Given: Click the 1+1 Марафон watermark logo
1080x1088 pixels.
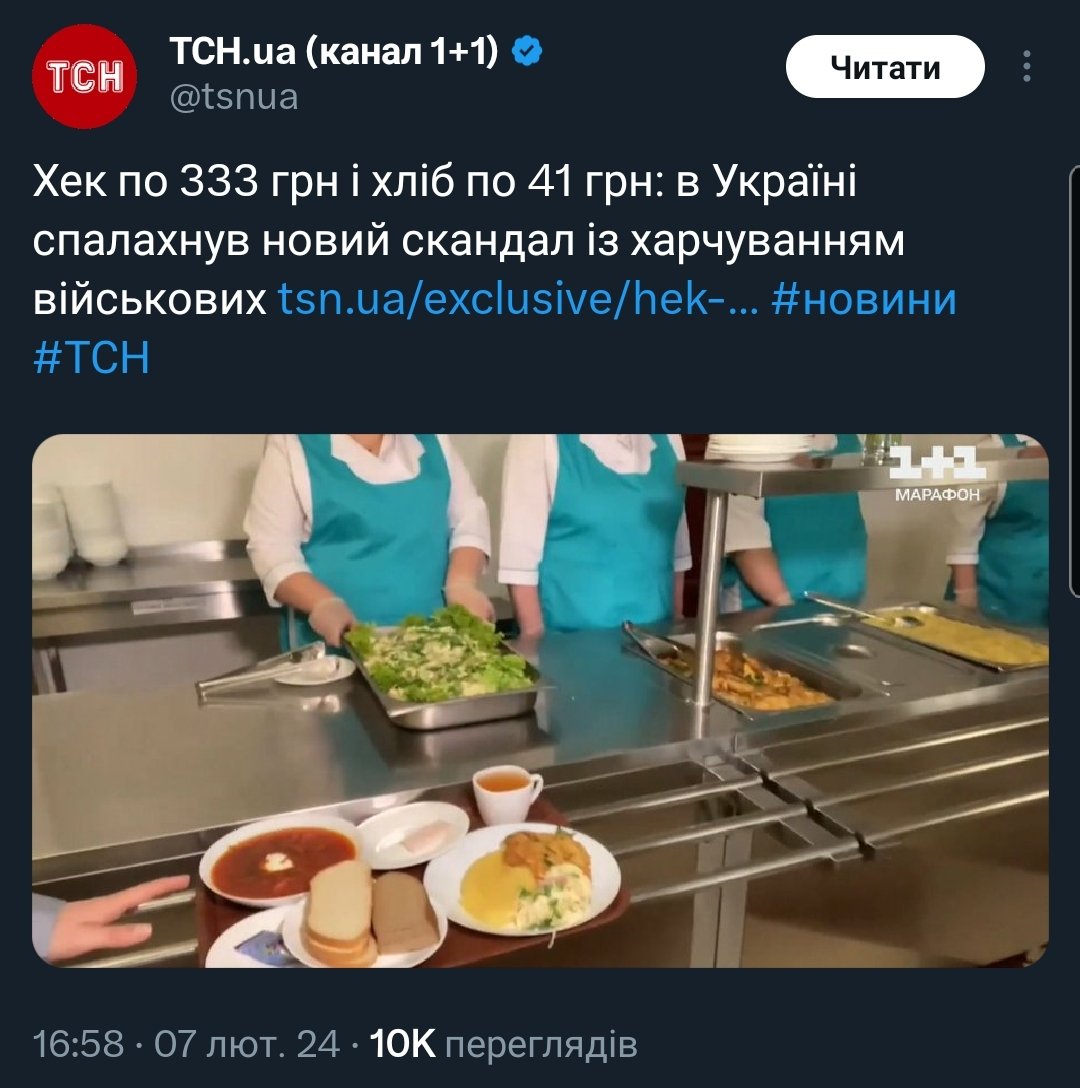Looking at the screenshot, I should [936, 473].
